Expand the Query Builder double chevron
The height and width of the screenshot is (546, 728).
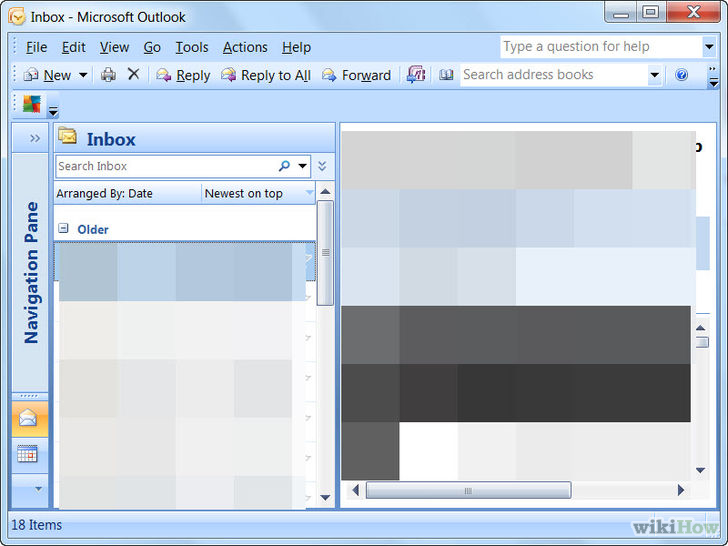322,166
